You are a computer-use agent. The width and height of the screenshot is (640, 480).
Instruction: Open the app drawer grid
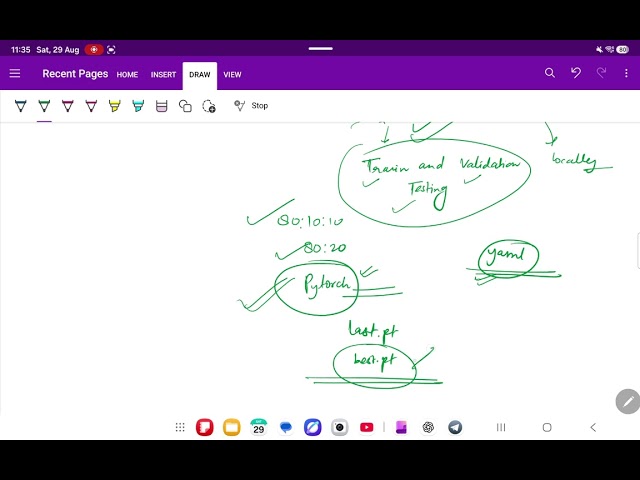(x=180, y=427)
